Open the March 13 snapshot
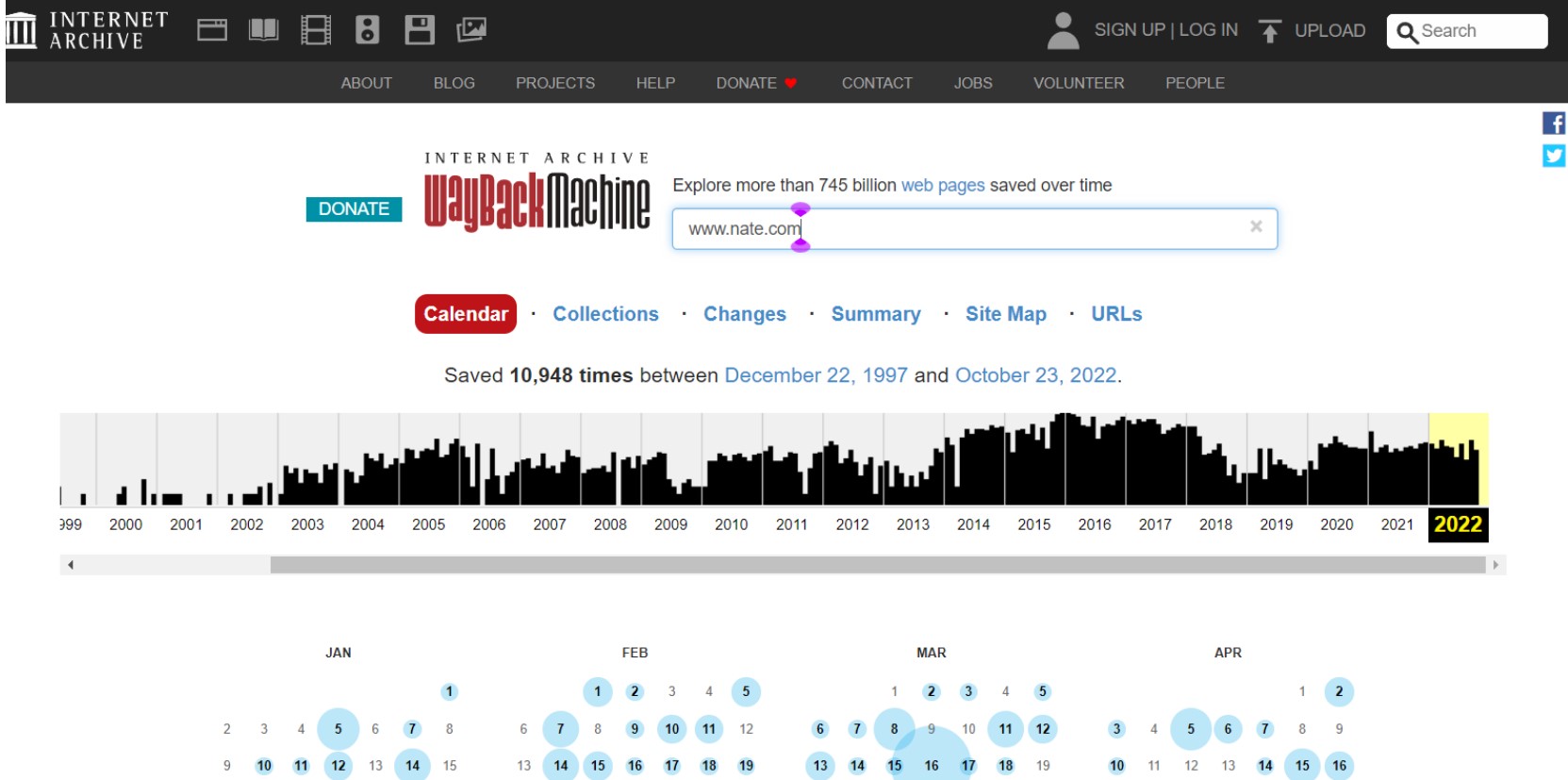 point(820,766)
